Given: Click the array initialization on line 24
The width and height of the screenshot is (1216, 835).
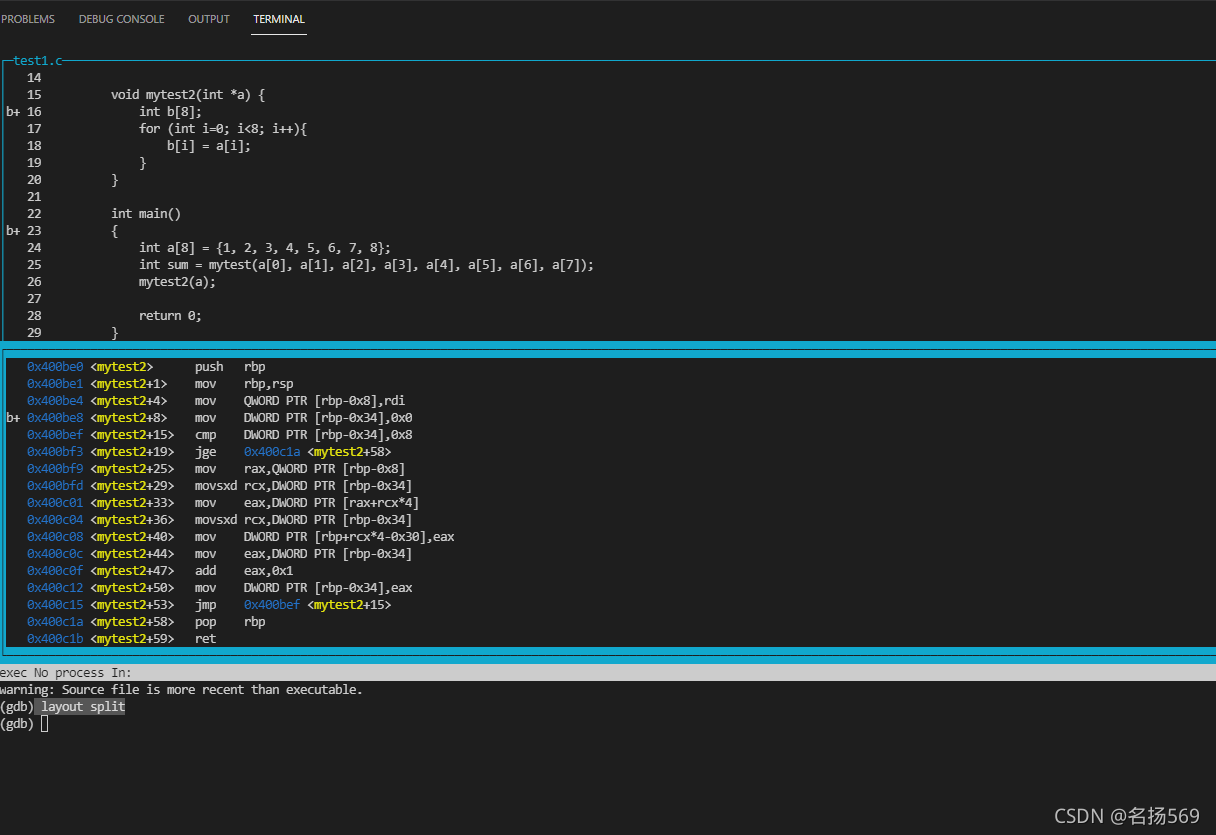Looking at the screenshot, I should coord(265,248).
